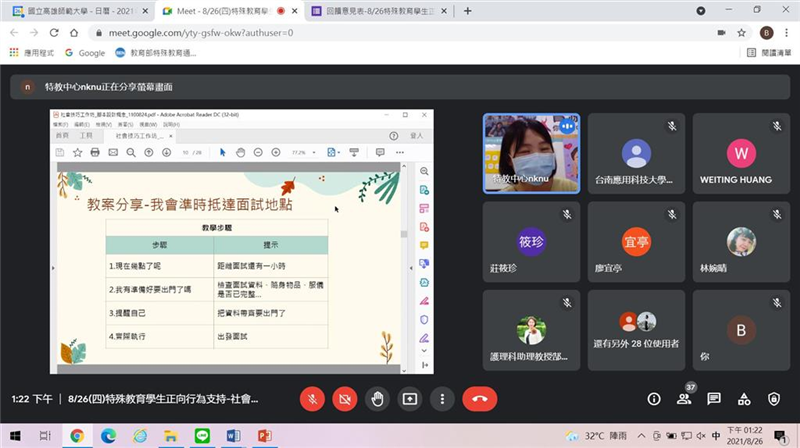Viewport: 800px width, 448px height.
Task: Click the red leave call button
Action: click(x=479, y=398)
